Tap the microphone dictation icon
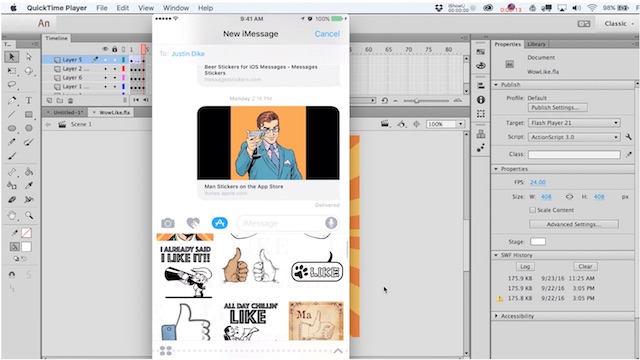This screenshot has width=640, height=360. (x=331, y=223)
